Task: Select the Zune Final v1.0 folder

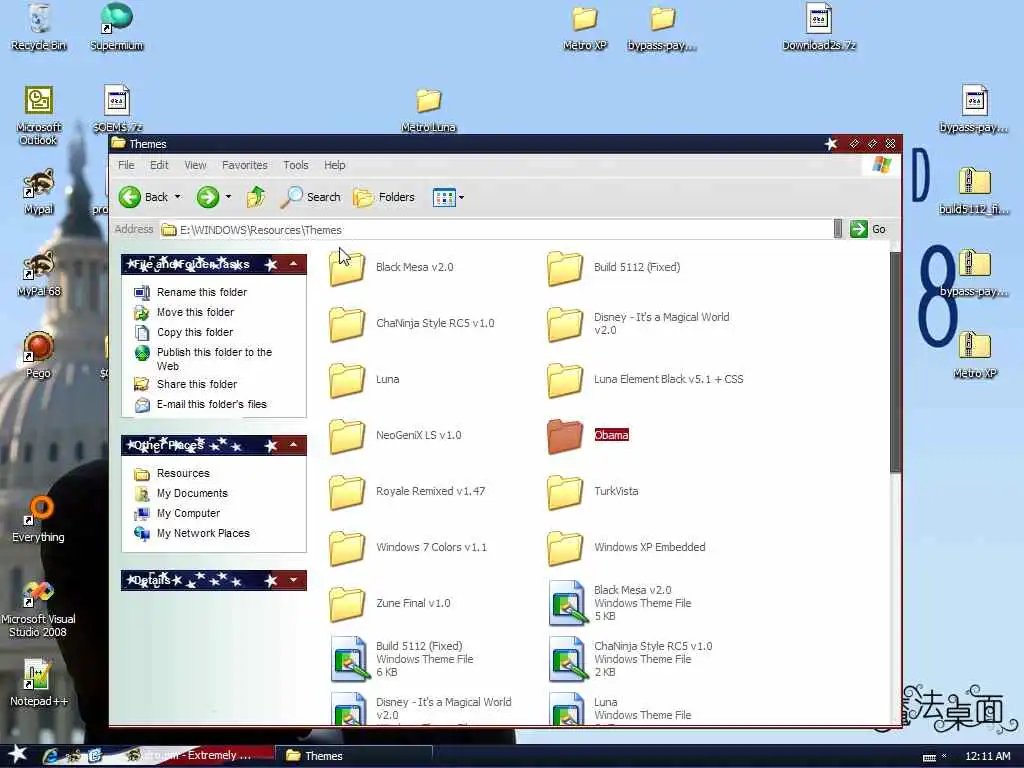Action: (390, 604)
